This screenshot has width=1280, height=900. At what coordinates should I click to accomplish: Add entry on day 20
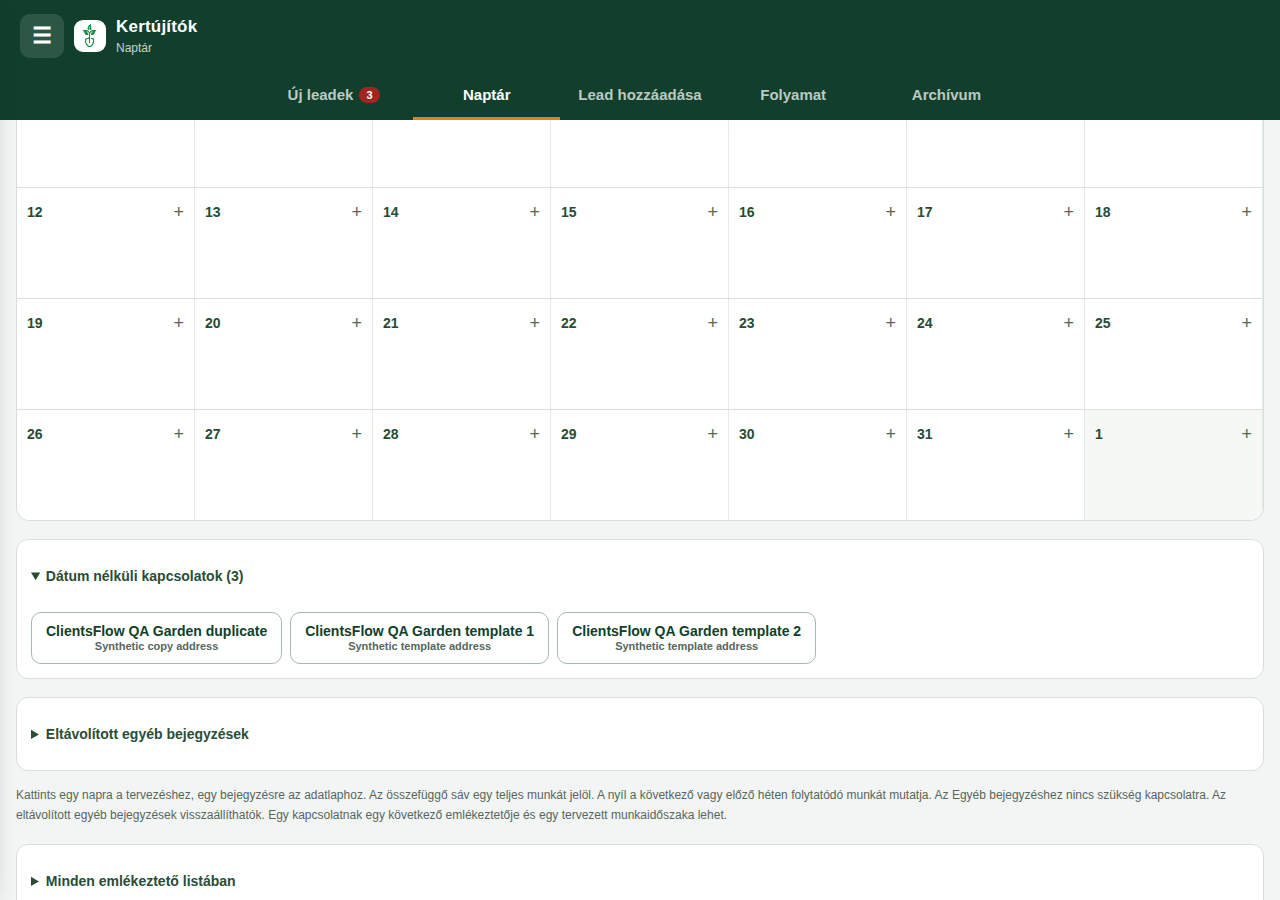(357, 323)
